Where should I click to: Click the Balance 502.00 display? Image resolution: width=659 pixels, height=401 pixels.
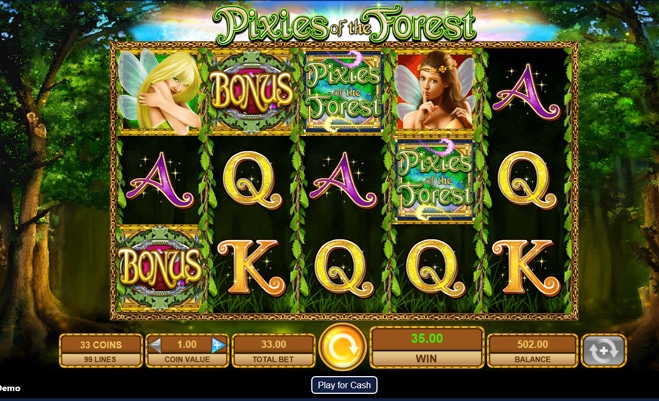pyautogui.click(x=532, y=351)
